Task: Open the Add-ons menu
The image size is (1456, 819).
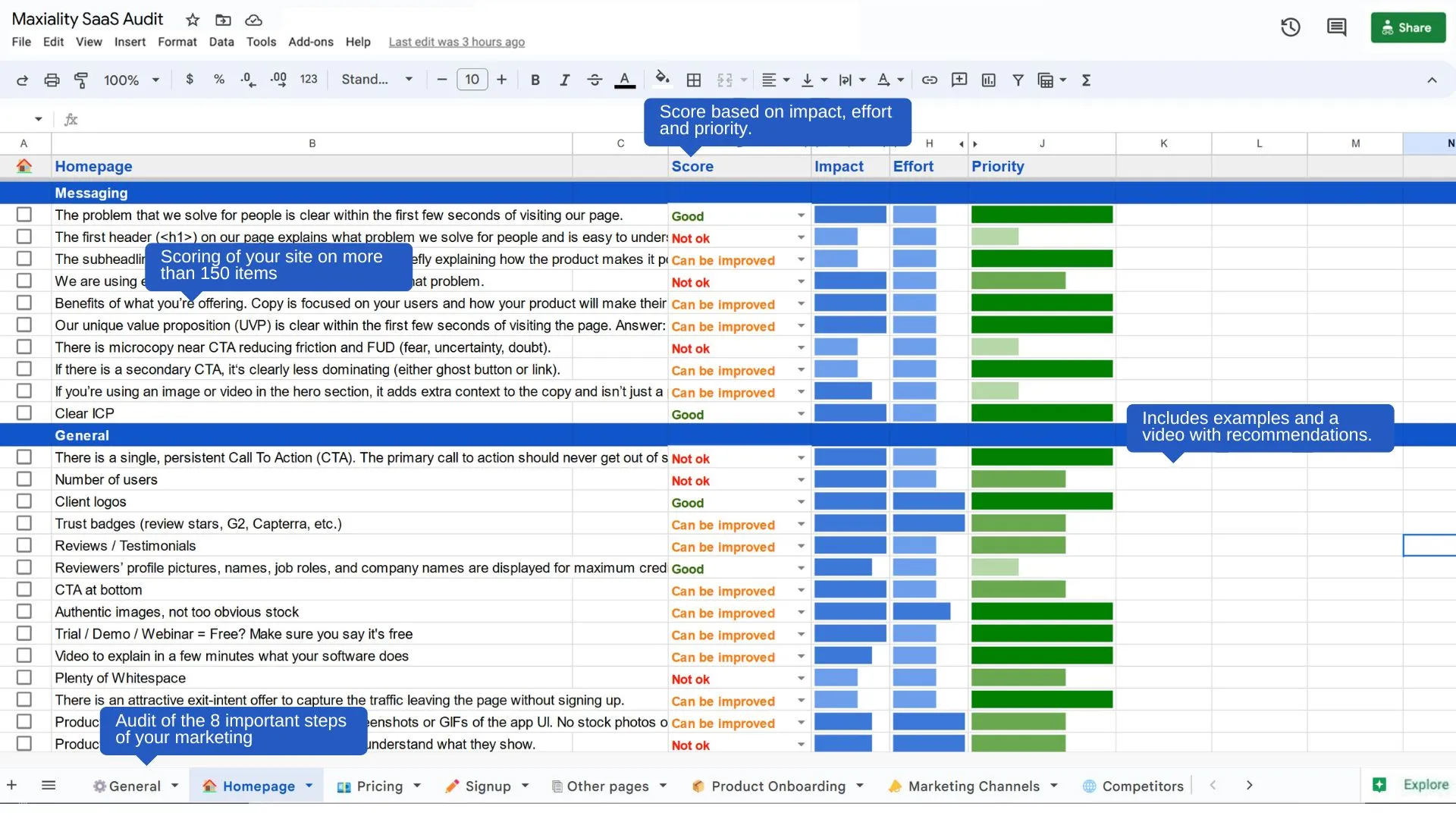Action: click(310, 42)
